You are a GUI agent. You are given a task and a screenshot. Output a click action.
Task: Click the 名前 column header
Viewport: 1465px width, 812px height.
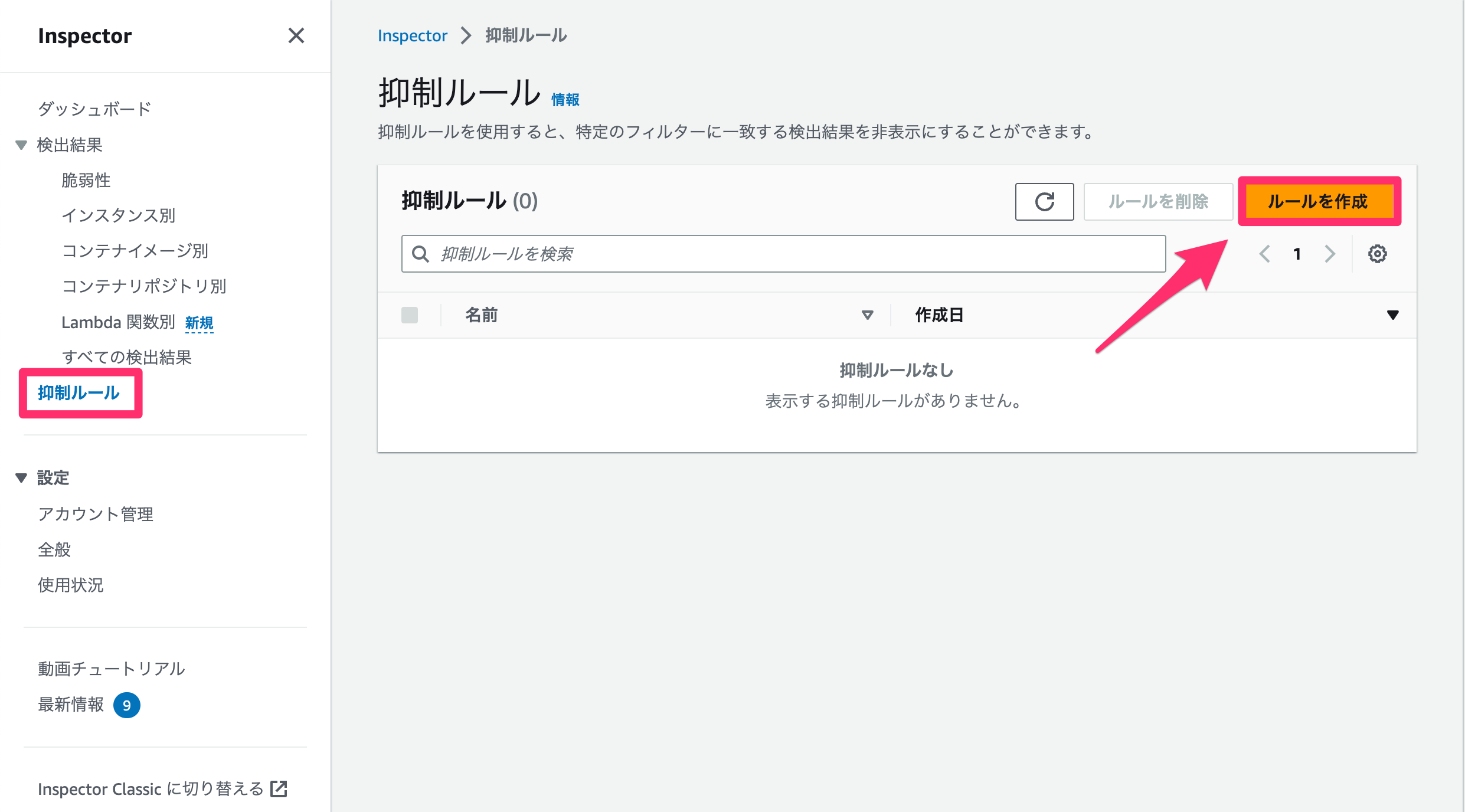click(x=482, y=315)
